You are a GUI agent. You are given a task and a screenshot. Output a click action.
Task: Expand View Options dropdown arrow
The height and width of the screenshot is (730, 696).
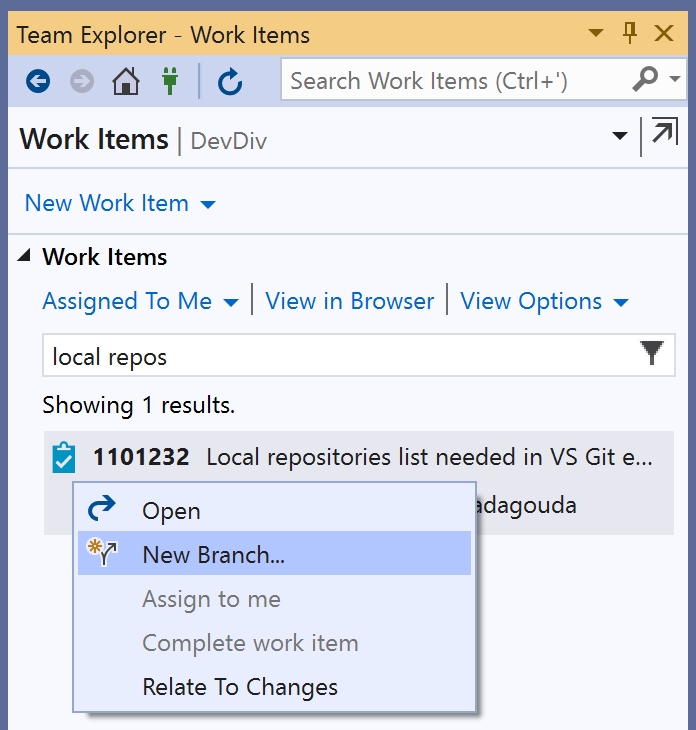point(621,303)
